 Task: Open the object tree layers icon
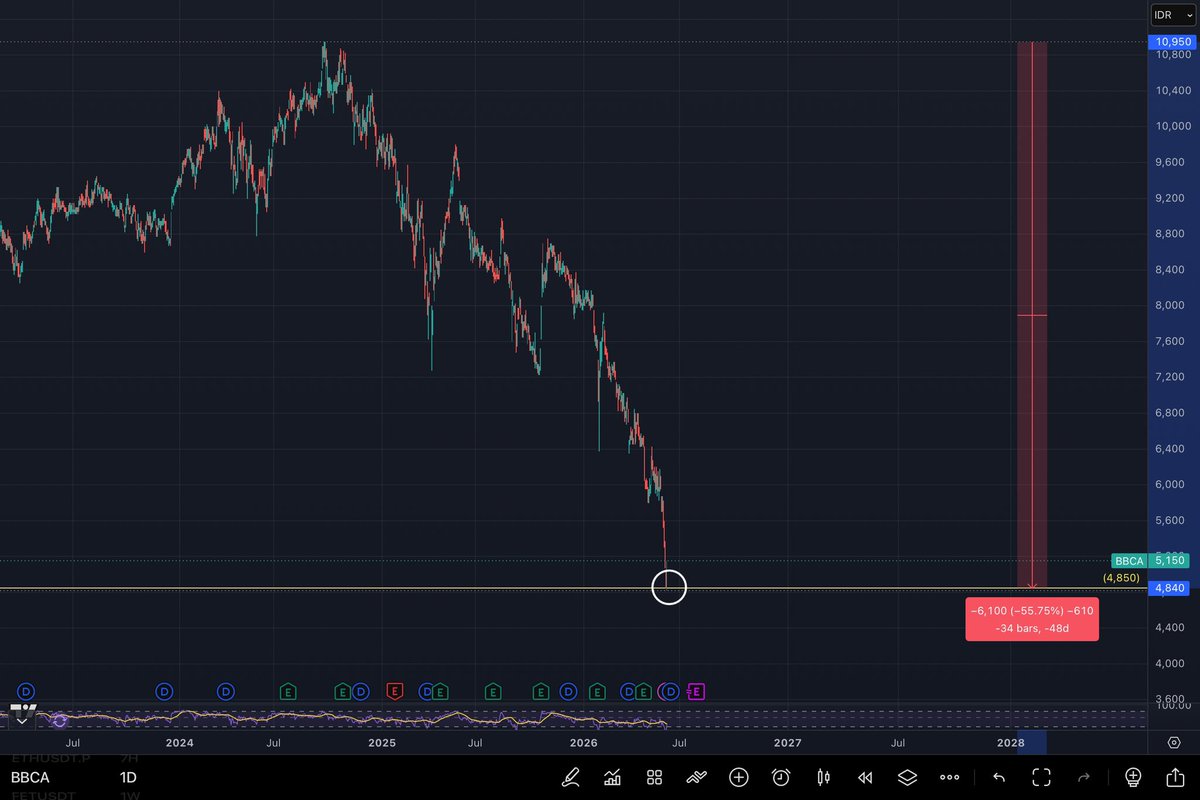907,777
